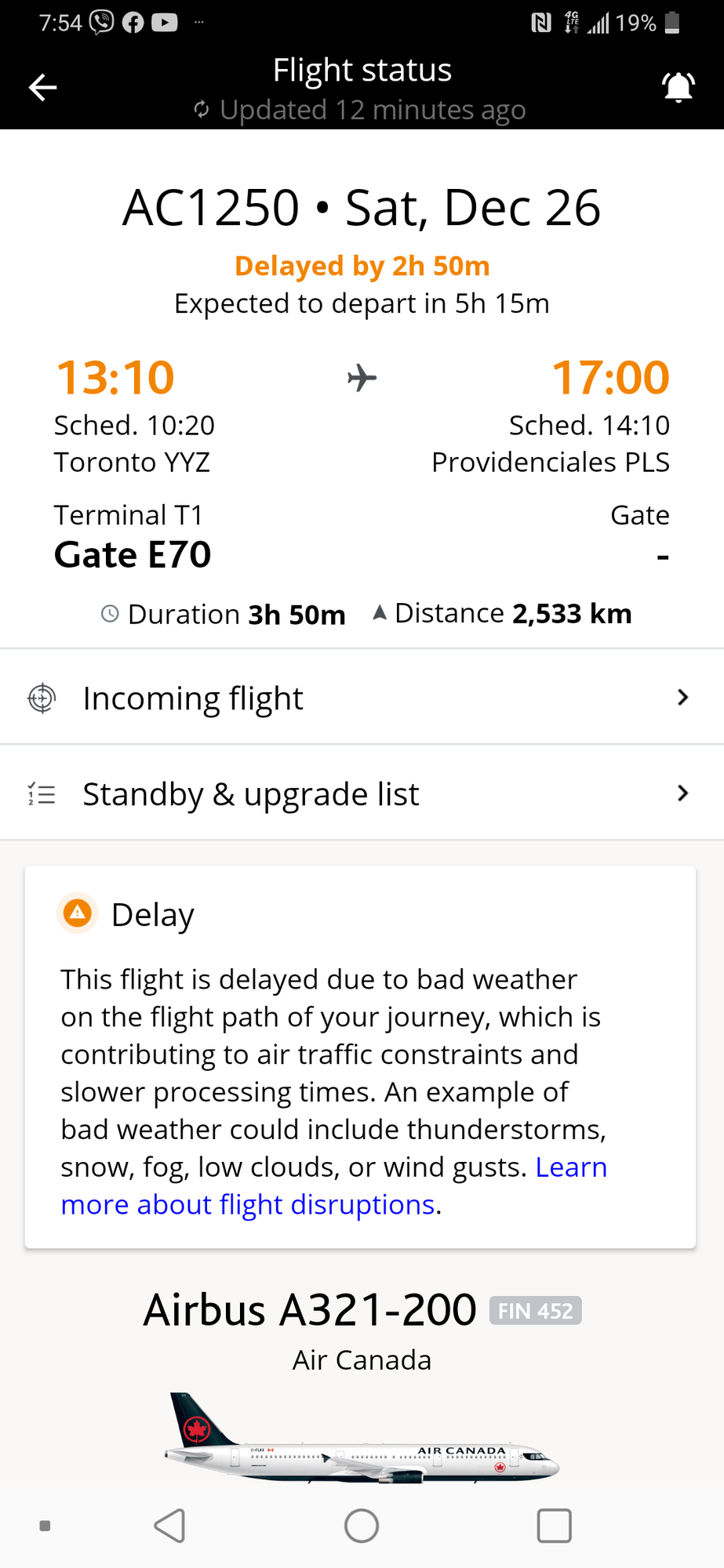Toggle the flight notification bell
724x1568 pixels.
[x=679, y=86]
